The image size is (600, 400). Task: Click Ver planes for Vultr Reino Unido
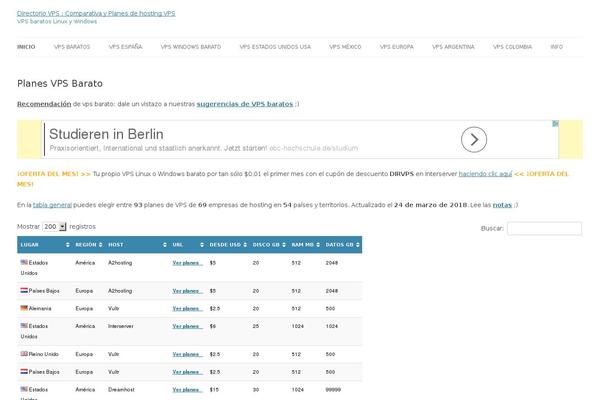[188, 354]
